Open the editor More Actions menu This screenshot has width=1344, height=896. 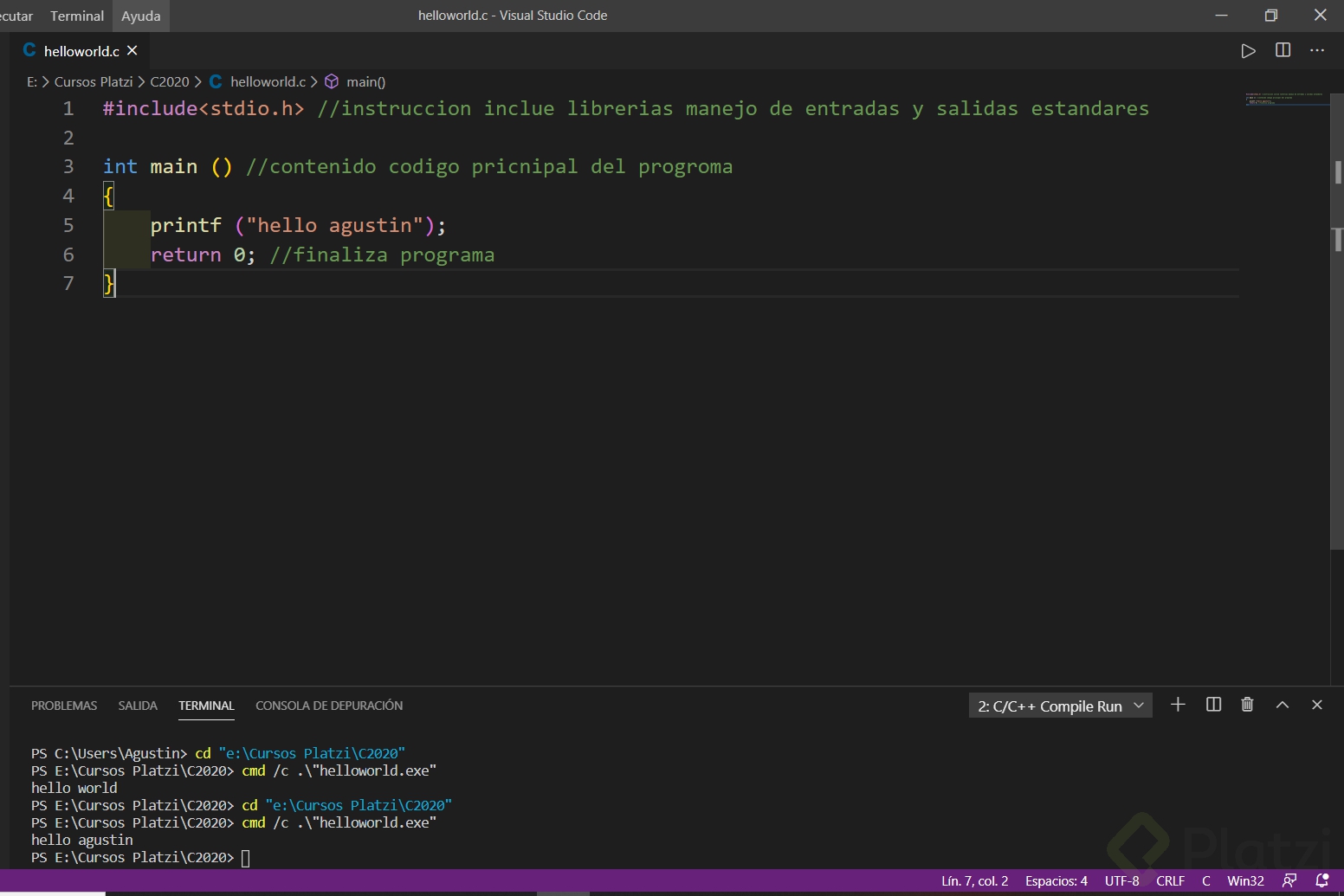tap(1317, 50)
